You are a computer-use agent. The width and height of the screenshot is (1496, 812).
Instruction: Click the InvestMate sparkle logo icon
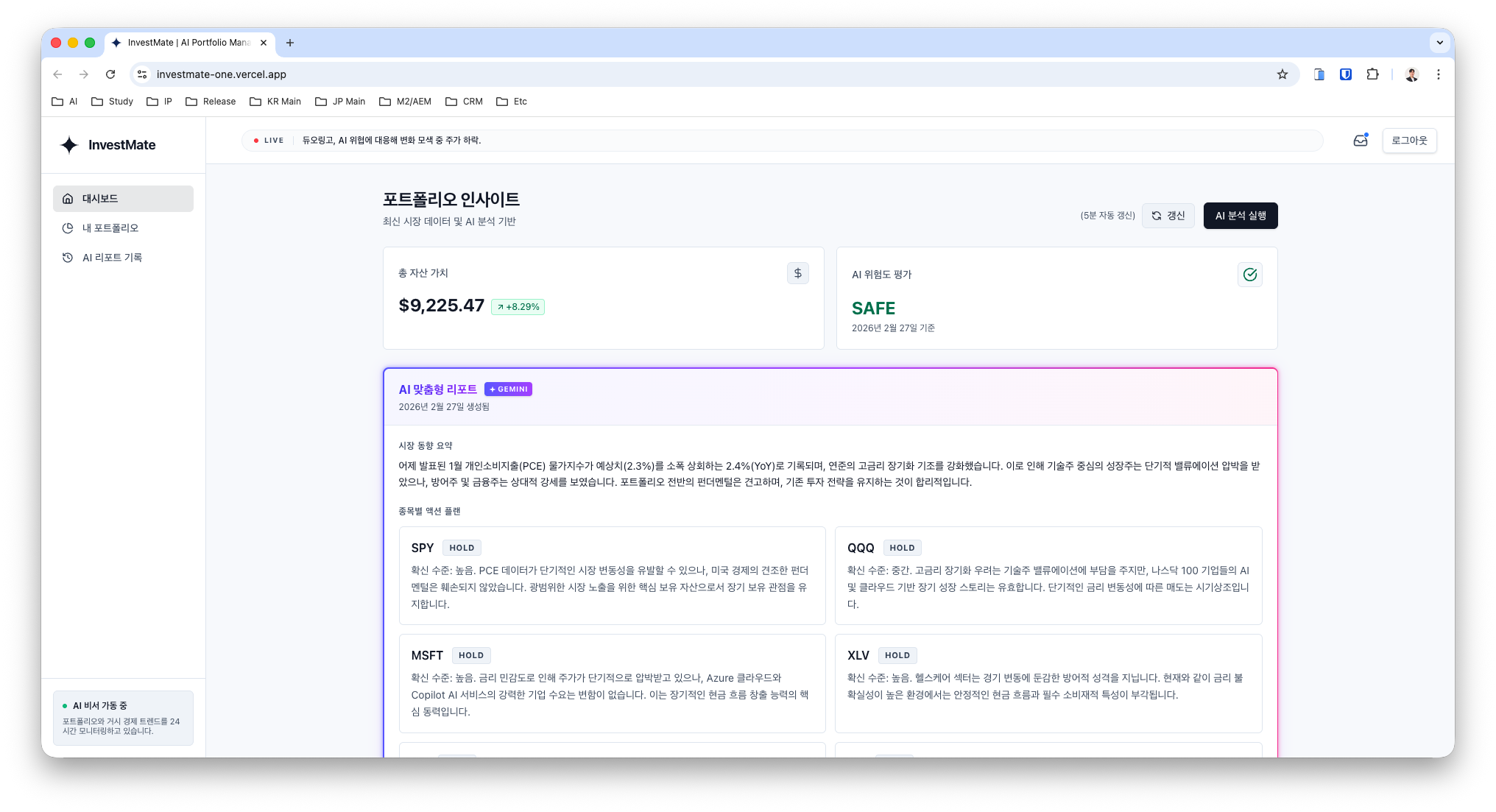(x=69, y=145)
